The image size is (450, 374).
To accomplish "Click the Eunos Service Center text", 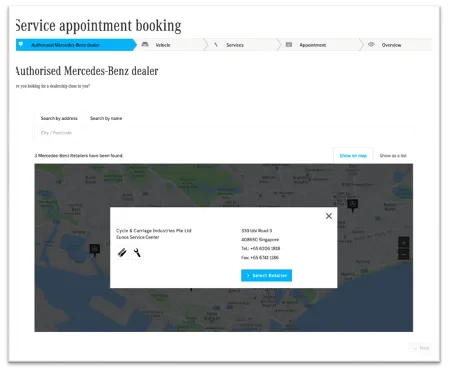I will (x=138, y=237).
